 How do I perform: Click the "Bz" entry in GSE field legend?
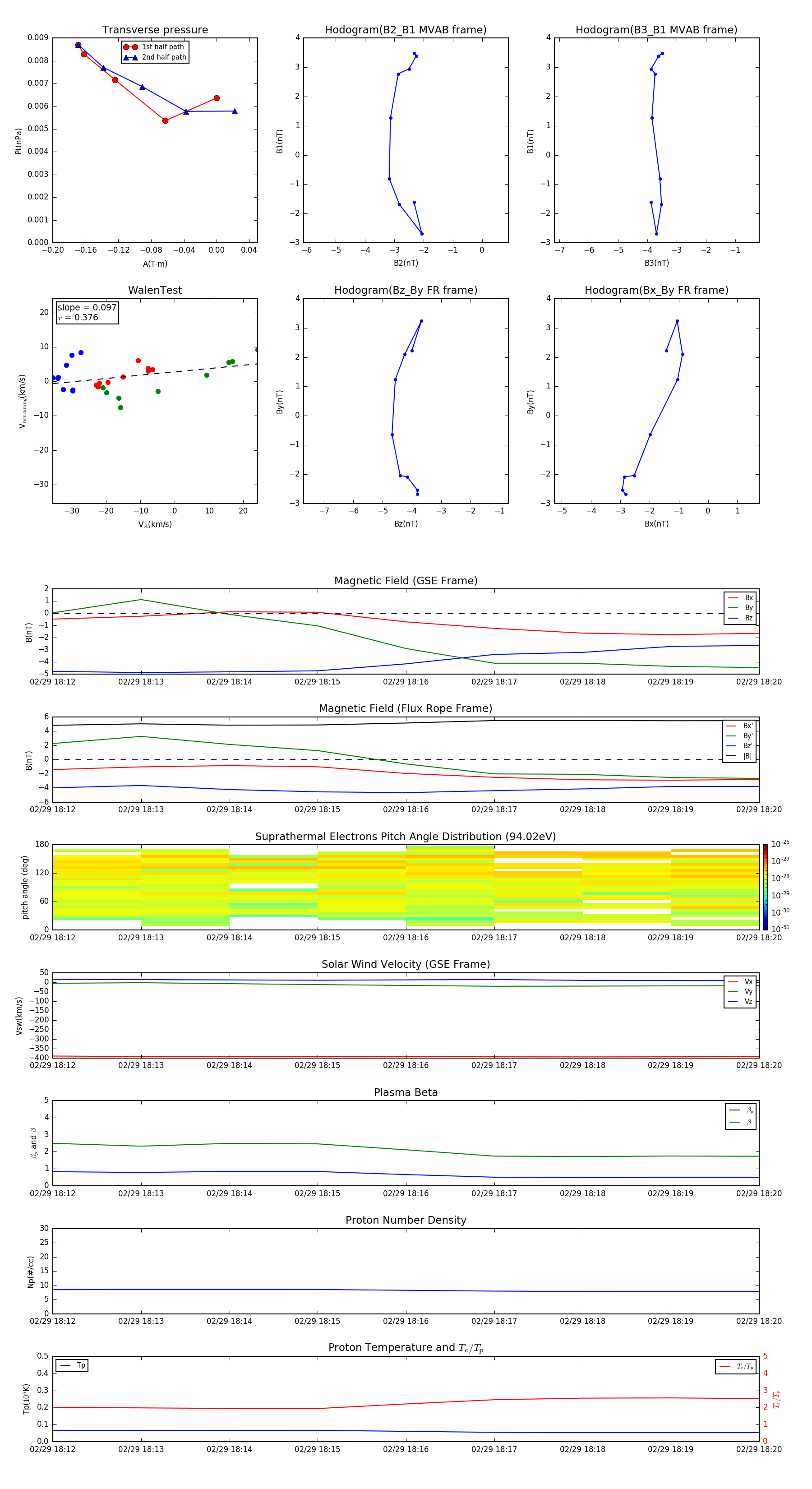(740, 618)
